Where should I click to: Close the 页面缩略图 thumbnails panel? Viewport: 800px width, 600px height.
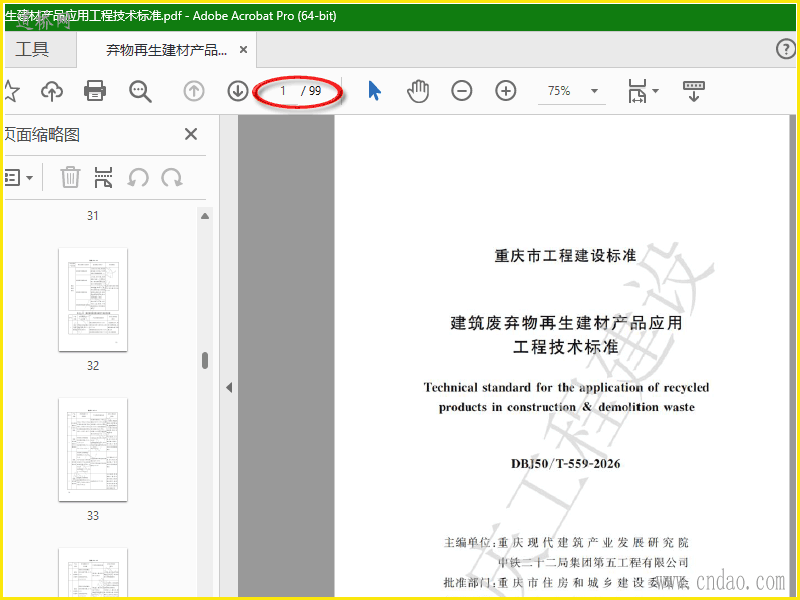pyautogui.click(x=191, y=134)
